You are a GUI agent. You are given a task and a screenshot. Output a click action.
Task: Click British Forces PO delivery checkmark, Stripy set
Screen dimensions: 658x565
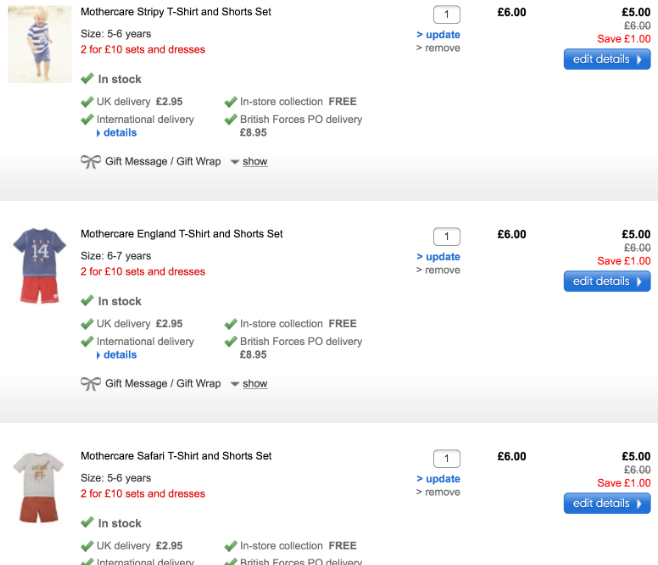point(231,120)
